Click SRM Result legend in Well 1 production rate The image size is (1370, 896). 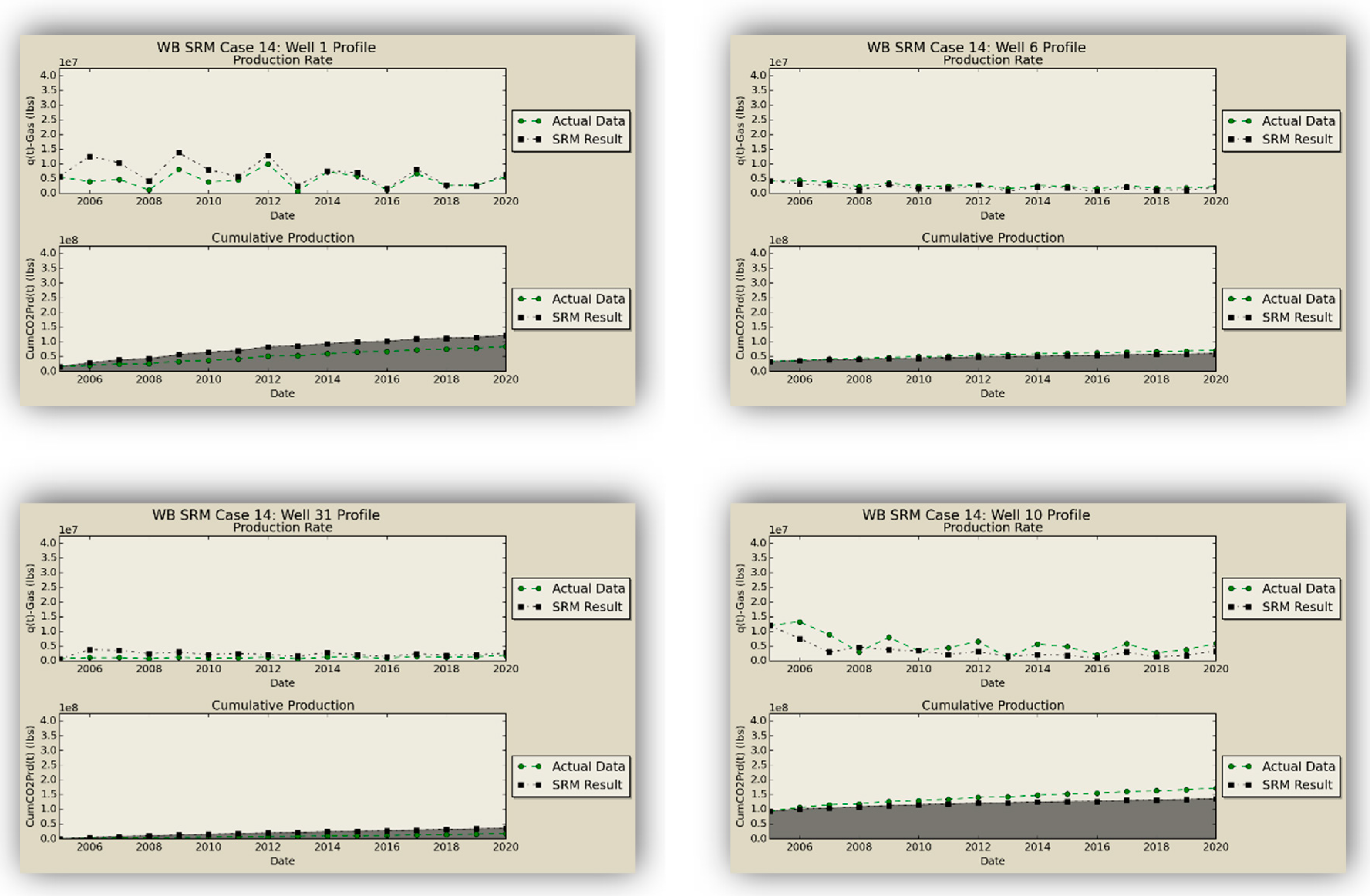586,139
